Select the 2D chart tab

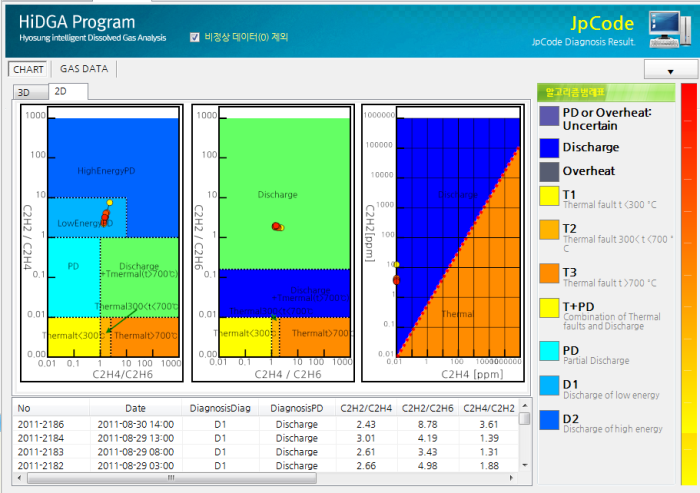tap(68, 92)
